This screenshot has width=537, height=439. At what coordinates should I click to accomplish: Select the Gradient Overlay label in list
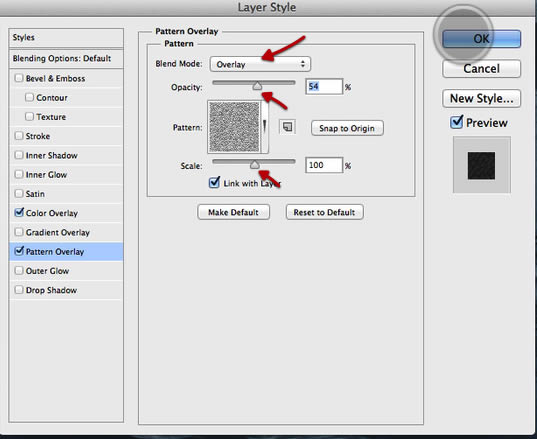(x=58, y=232)
